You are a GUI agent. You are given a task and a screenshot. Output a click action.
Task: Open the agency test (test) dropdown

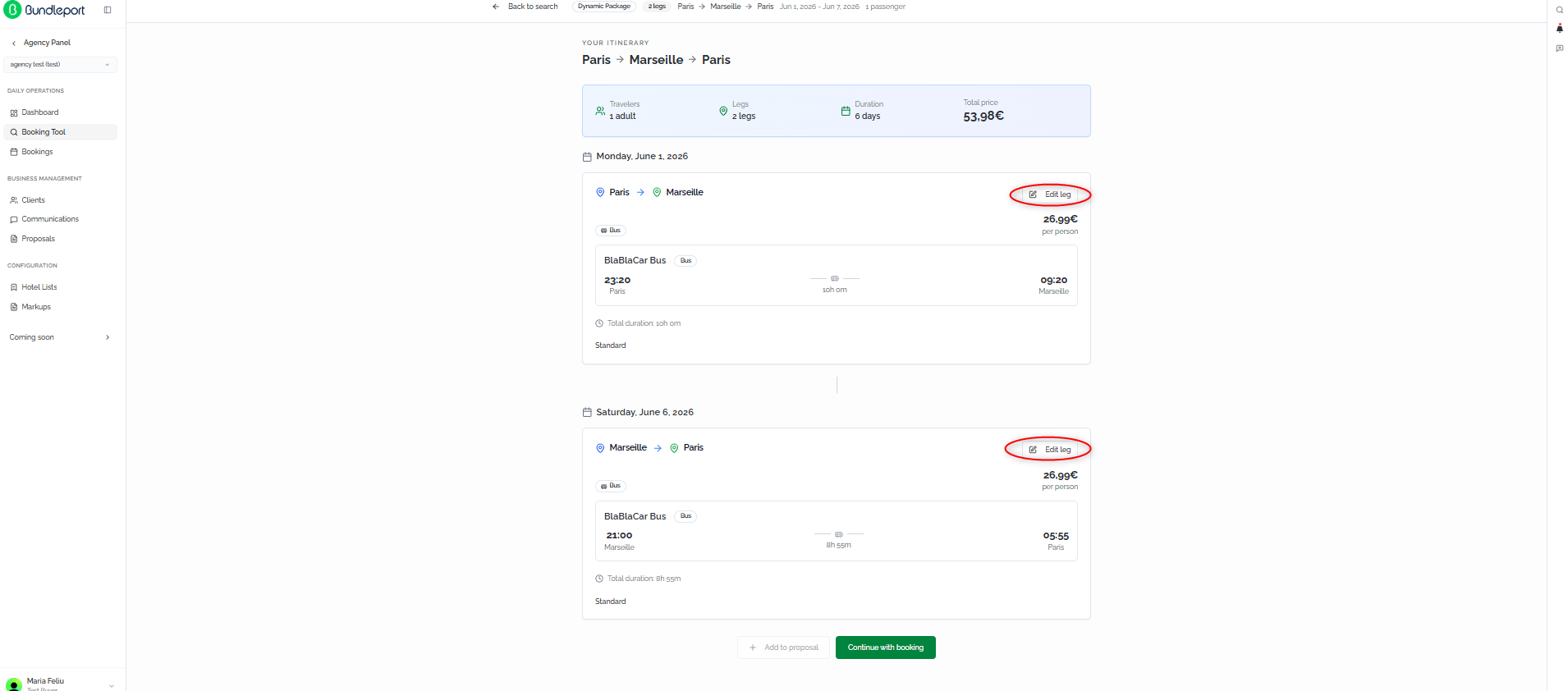pyautogui.click(x=60, y=65)
